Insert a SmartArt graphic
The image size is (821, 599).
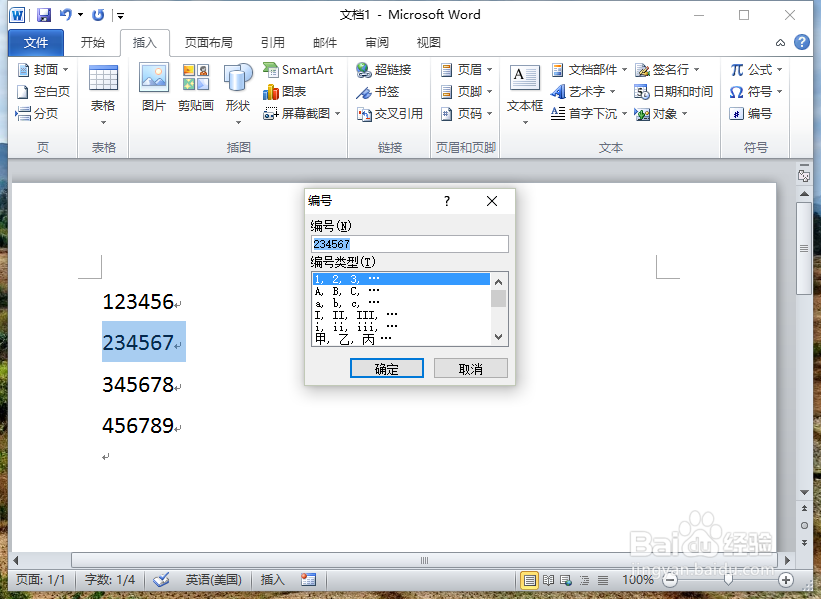click(300, 71)
